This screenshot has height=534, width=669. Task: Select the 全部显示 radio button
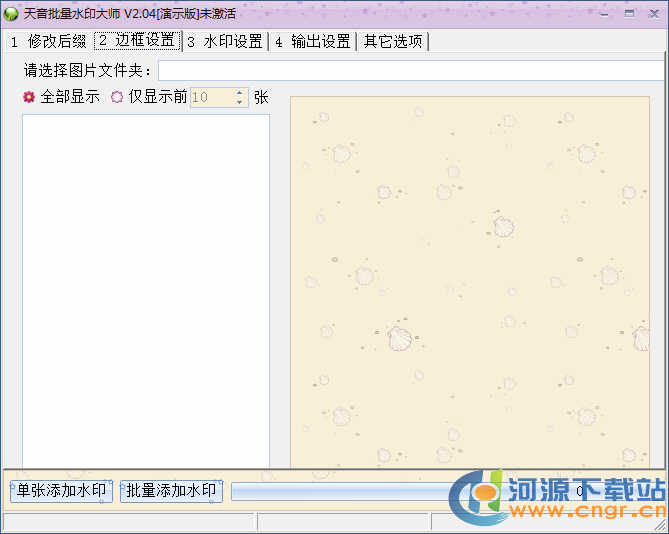coord(29,97)
